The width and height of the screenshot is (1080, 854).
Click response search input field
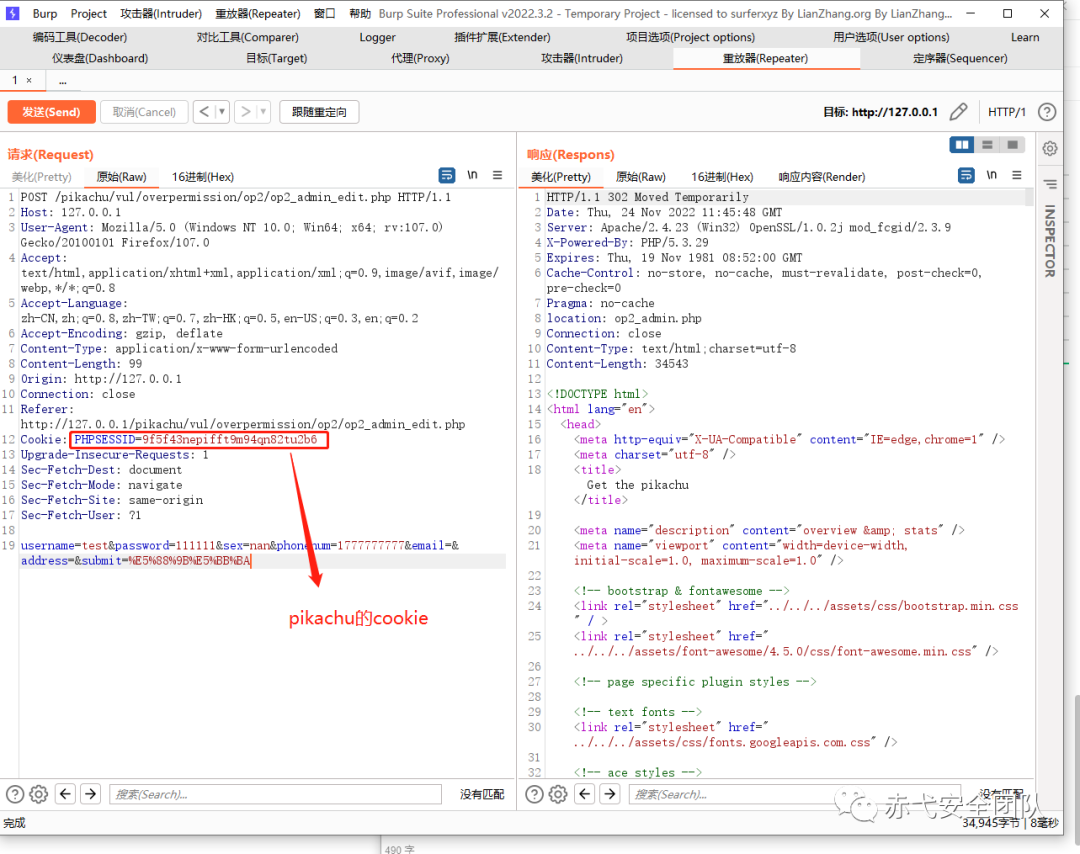795,794
